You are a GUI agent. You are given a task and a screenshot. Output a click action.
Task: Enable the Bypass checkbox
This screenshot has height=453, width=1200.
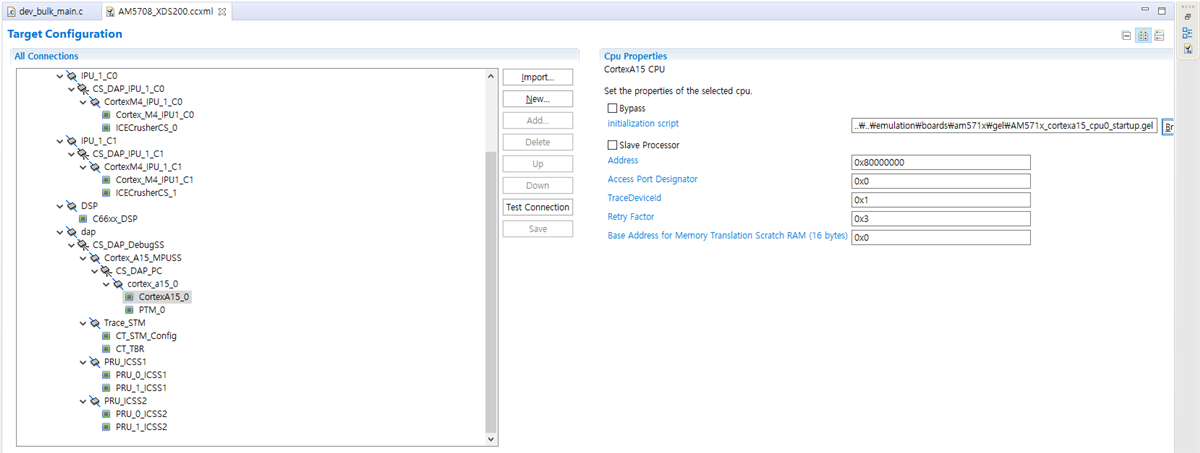tap(612, 108)
